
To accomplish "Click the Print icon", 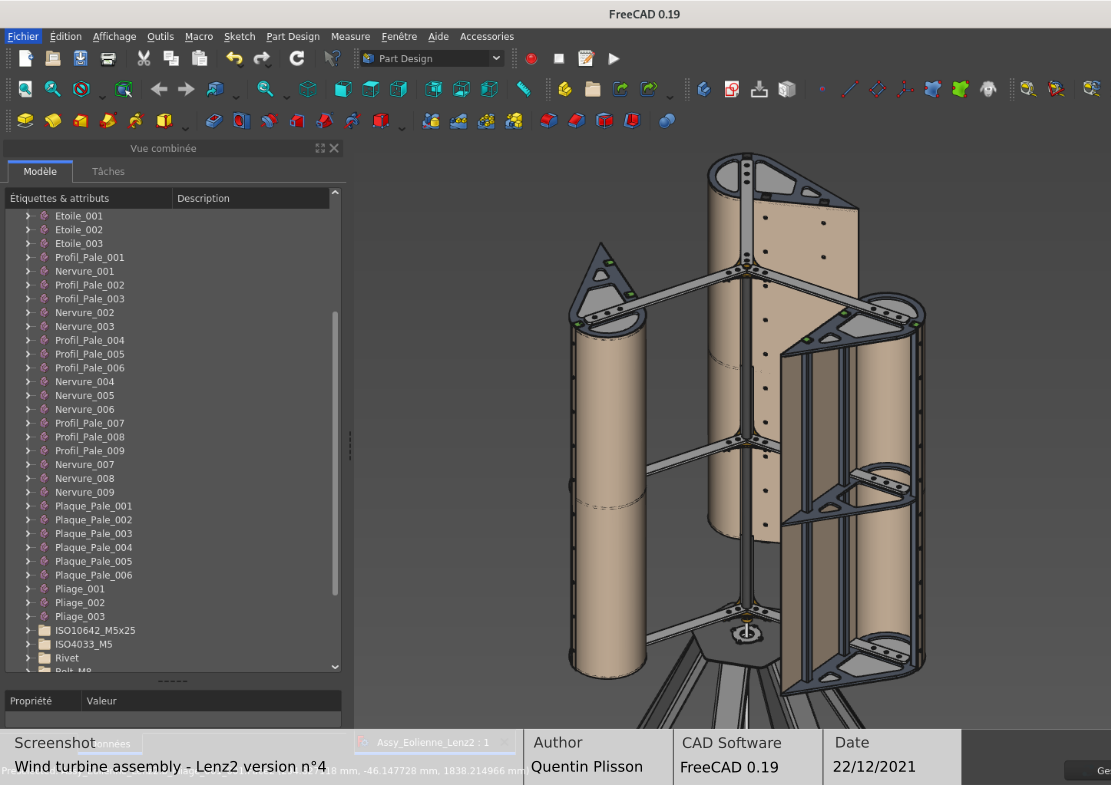I will coord(108,59).
